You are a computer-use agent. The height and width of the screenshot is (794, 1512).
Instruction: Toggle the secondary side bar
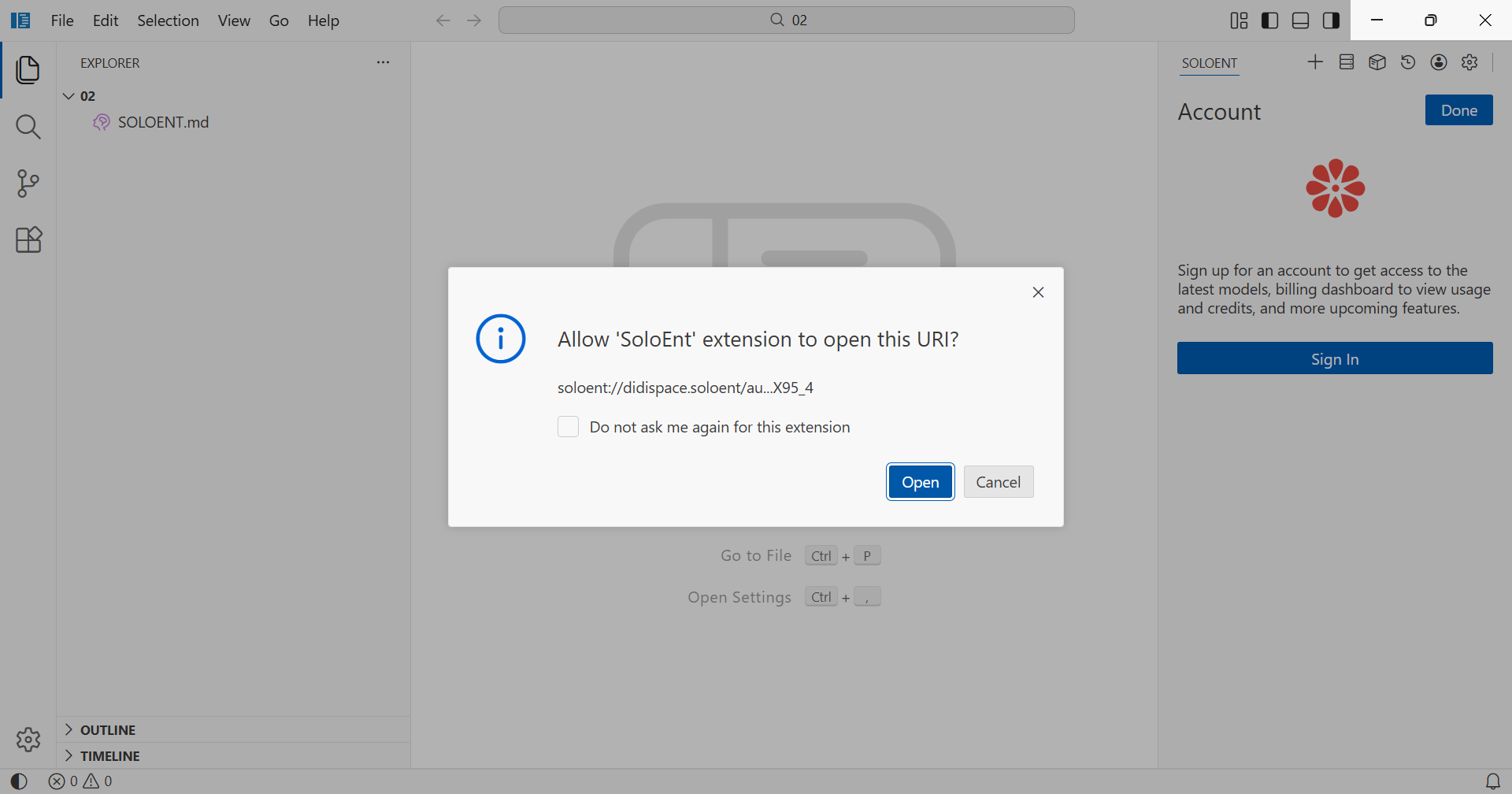(x=1332, y=20)
